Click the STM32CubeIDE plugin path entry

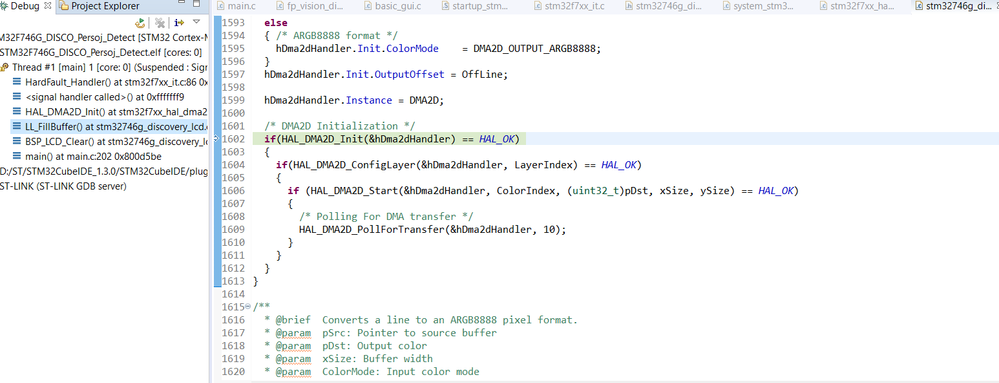click(x=104, y=171)
